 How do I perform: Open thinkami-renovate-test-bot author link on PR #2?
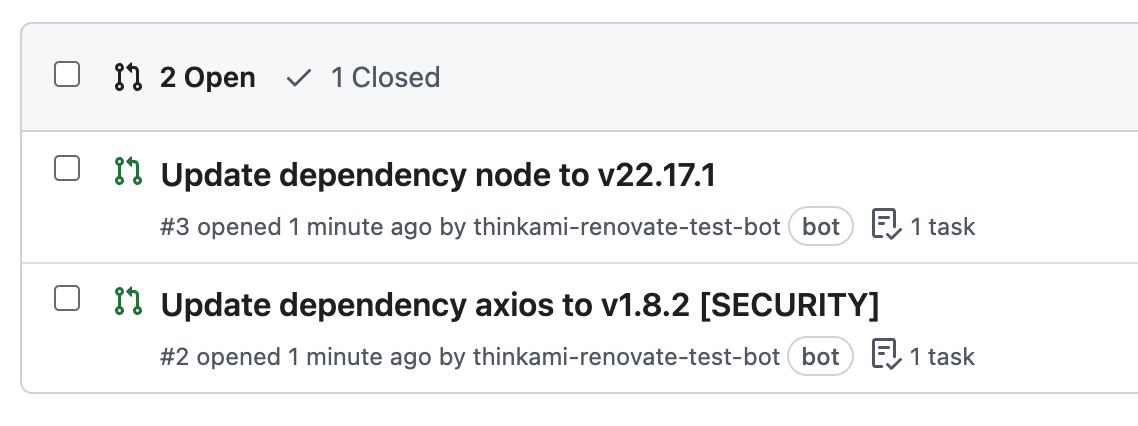click(626, 357)
